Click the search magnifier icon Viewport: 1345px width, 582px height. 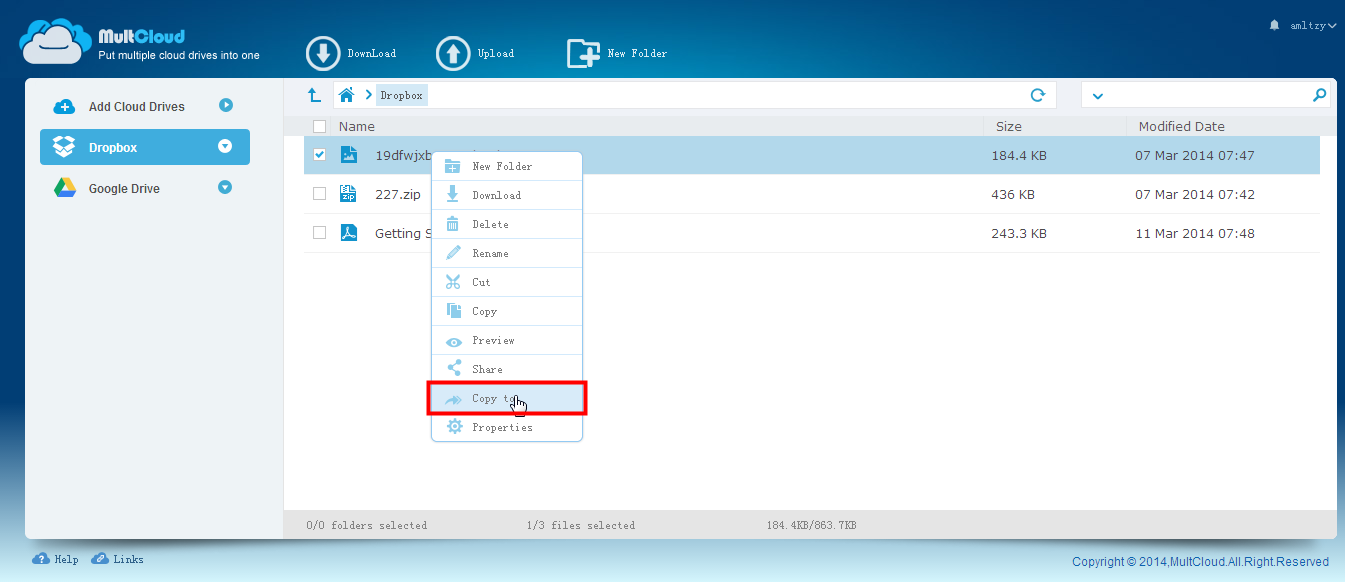pyautogui.click(x=1320, y=95)
